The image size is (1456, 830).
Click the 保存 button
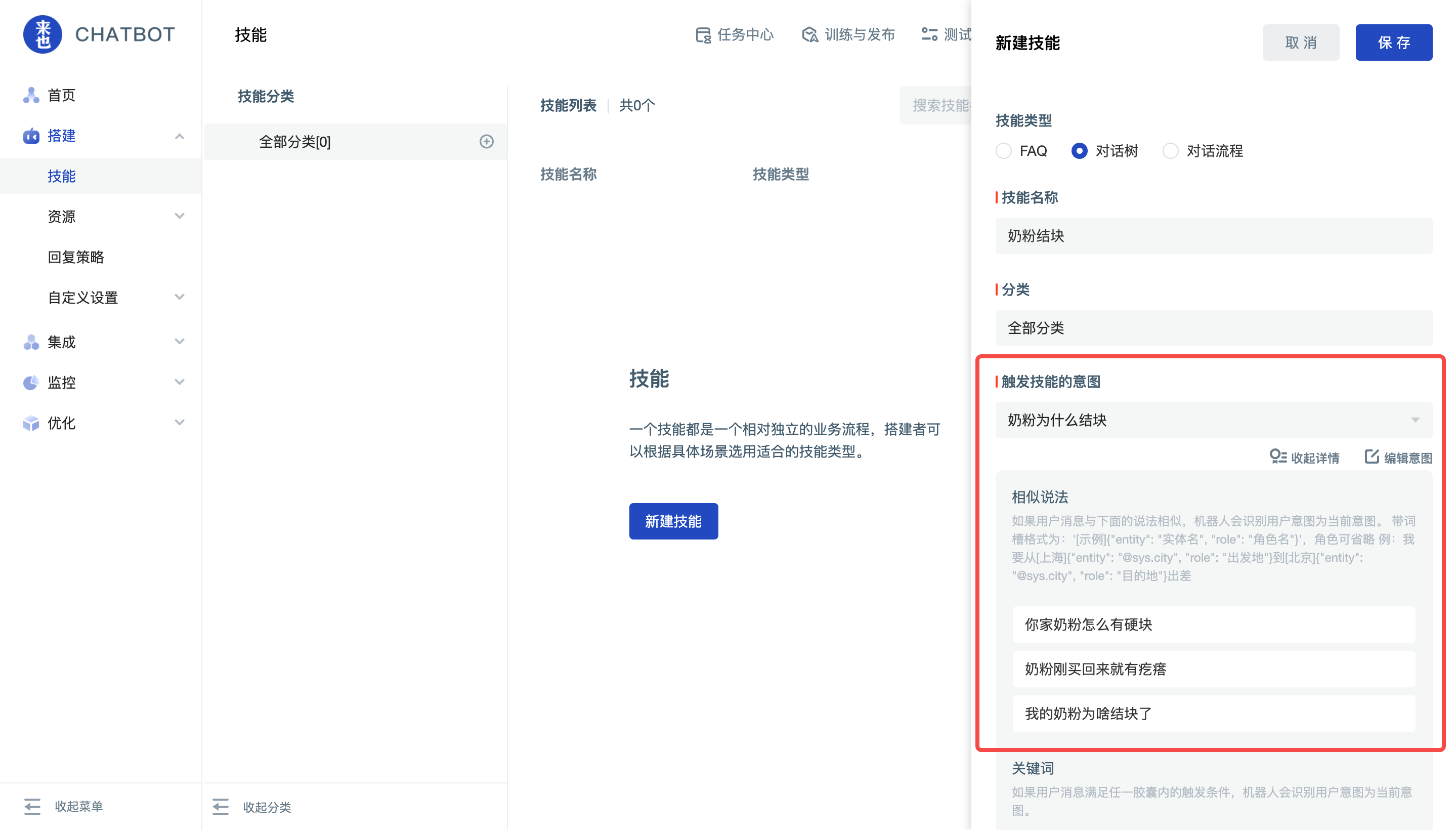point(1393,42)
